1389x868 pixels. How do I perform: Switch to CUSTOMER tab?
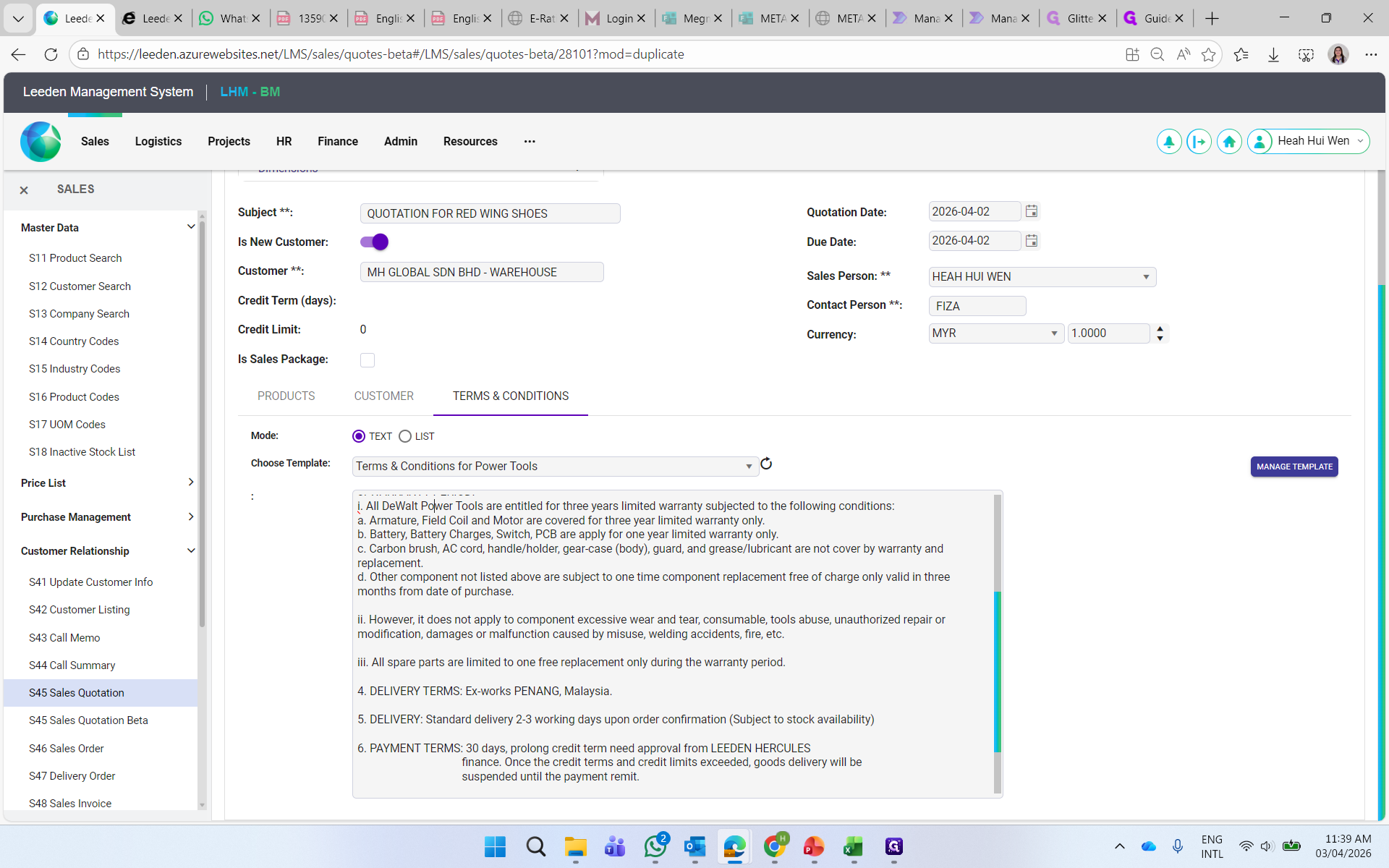pos(384,396)
